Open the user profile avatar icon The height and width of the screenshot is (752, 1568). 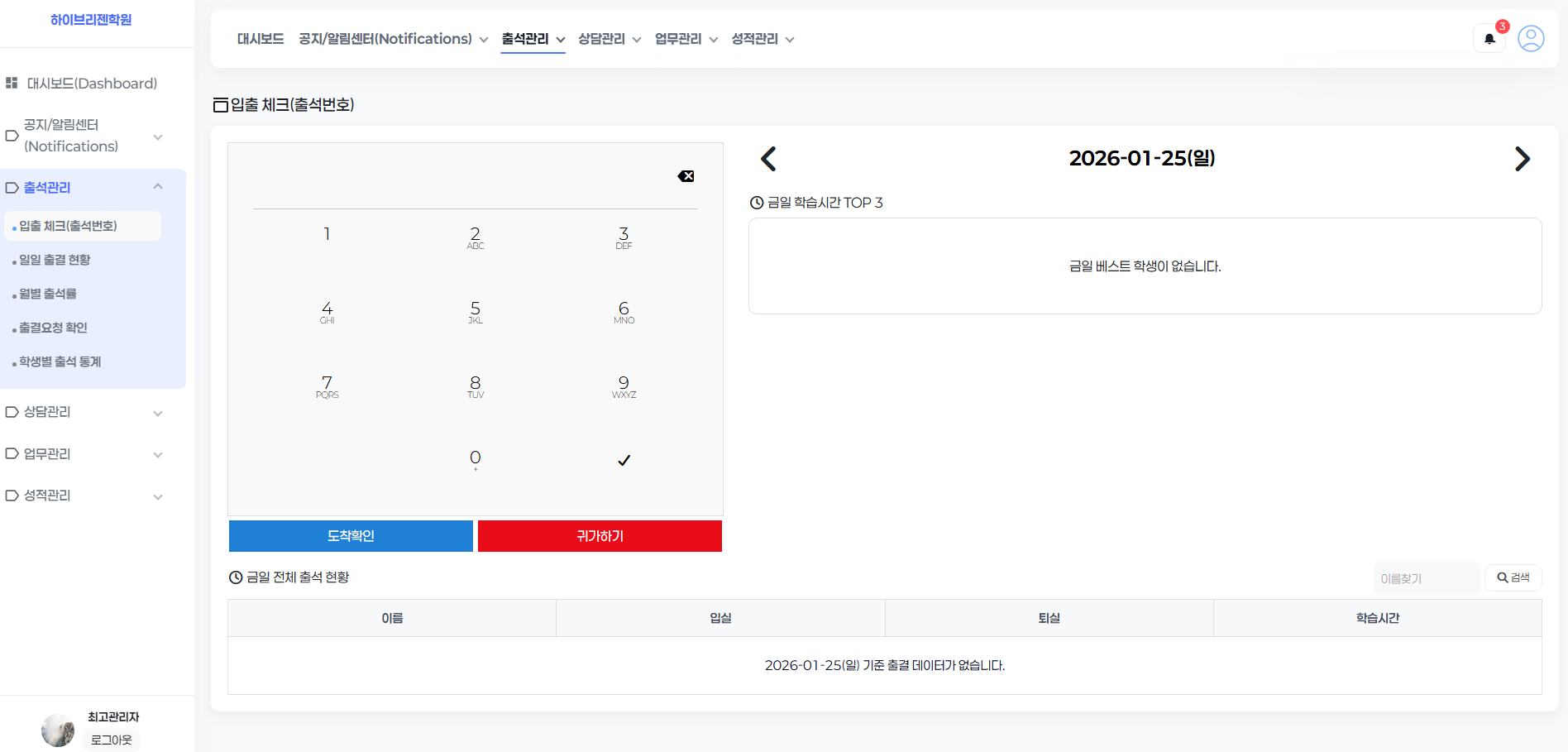1531,39
